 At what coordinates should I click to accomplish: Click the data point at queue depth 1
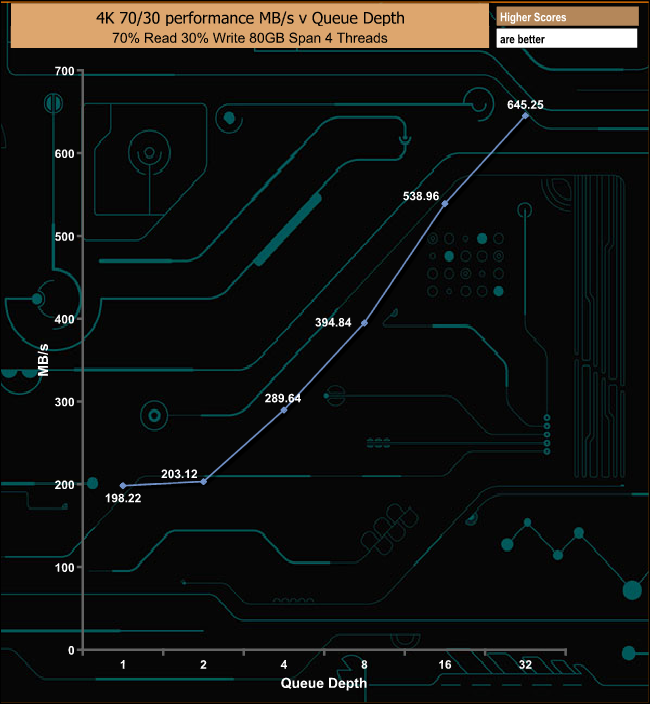123,486
